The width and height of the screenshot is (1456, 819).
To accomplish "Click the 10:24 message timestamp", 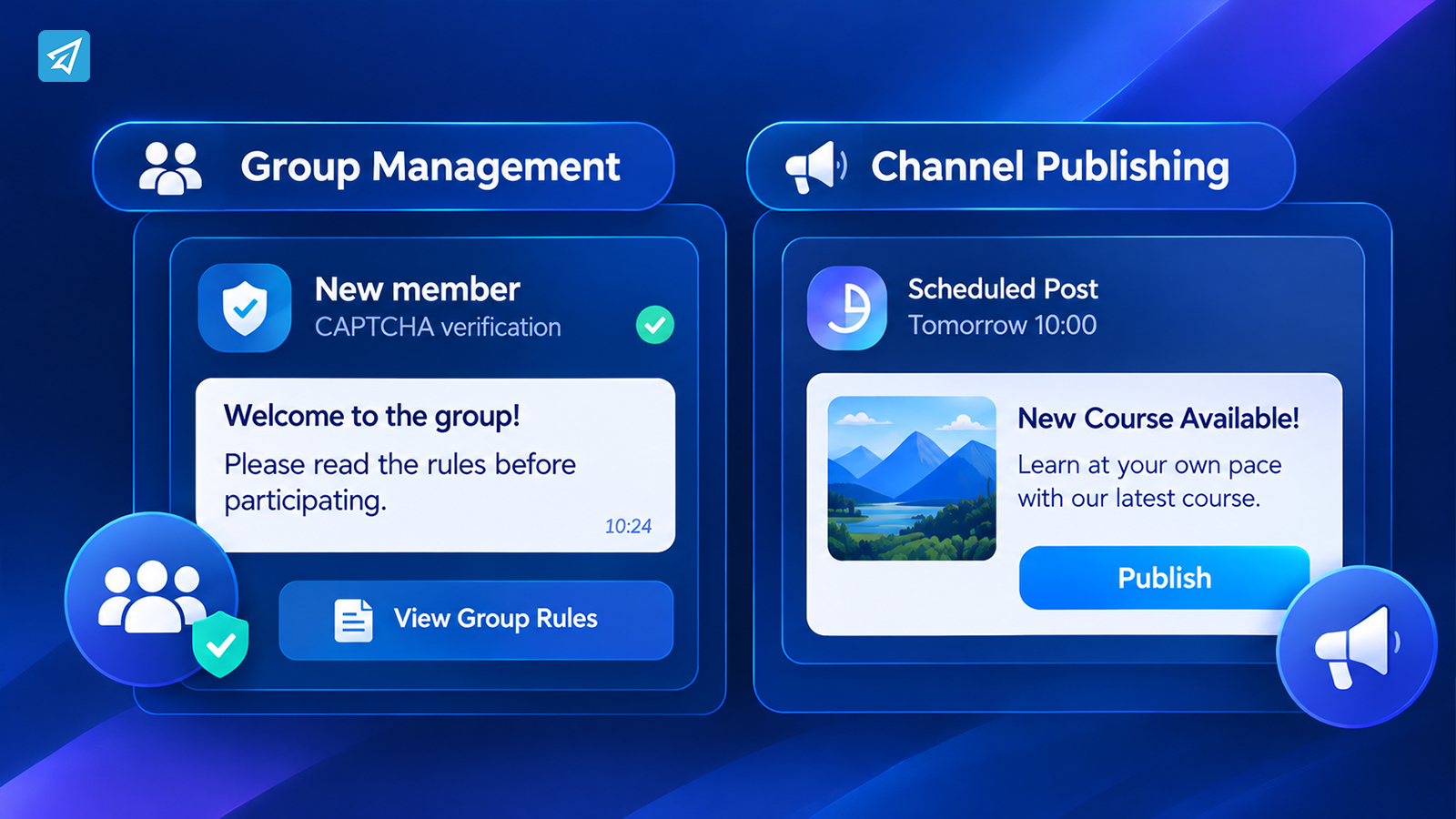I will click(628, 526).
